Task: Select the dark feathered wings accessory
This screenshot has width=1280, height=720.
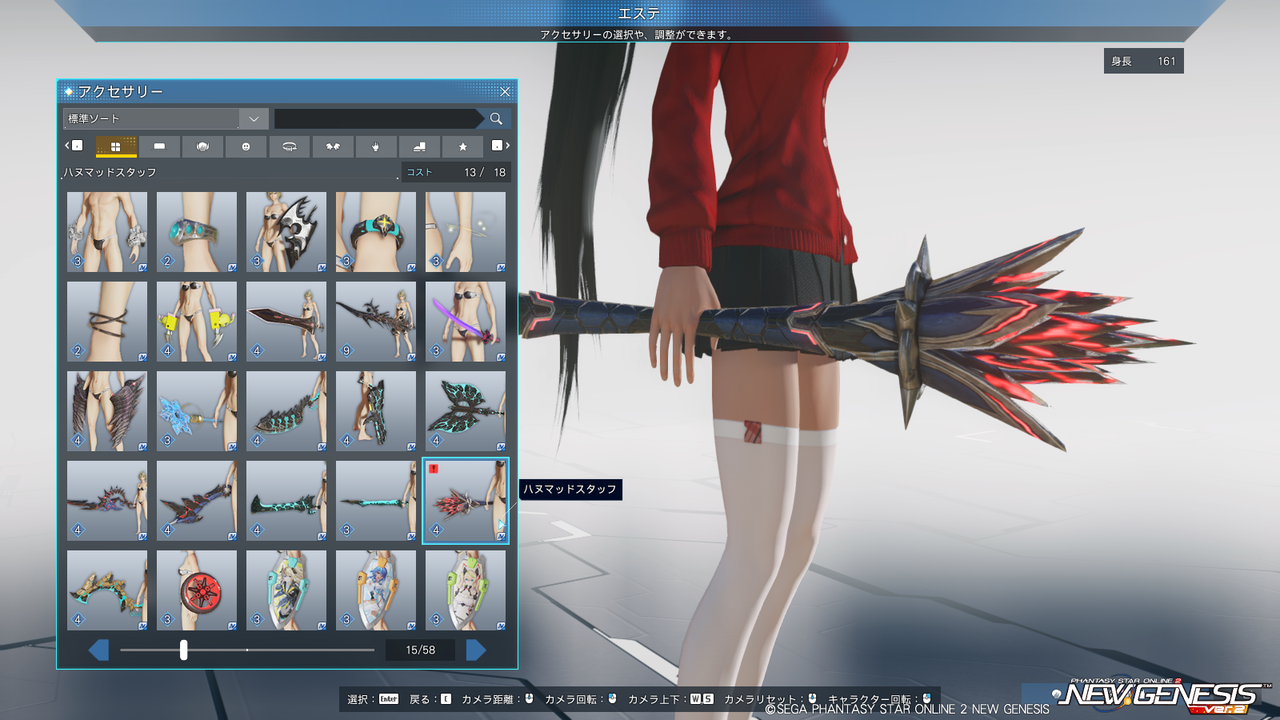Action: 107,411
